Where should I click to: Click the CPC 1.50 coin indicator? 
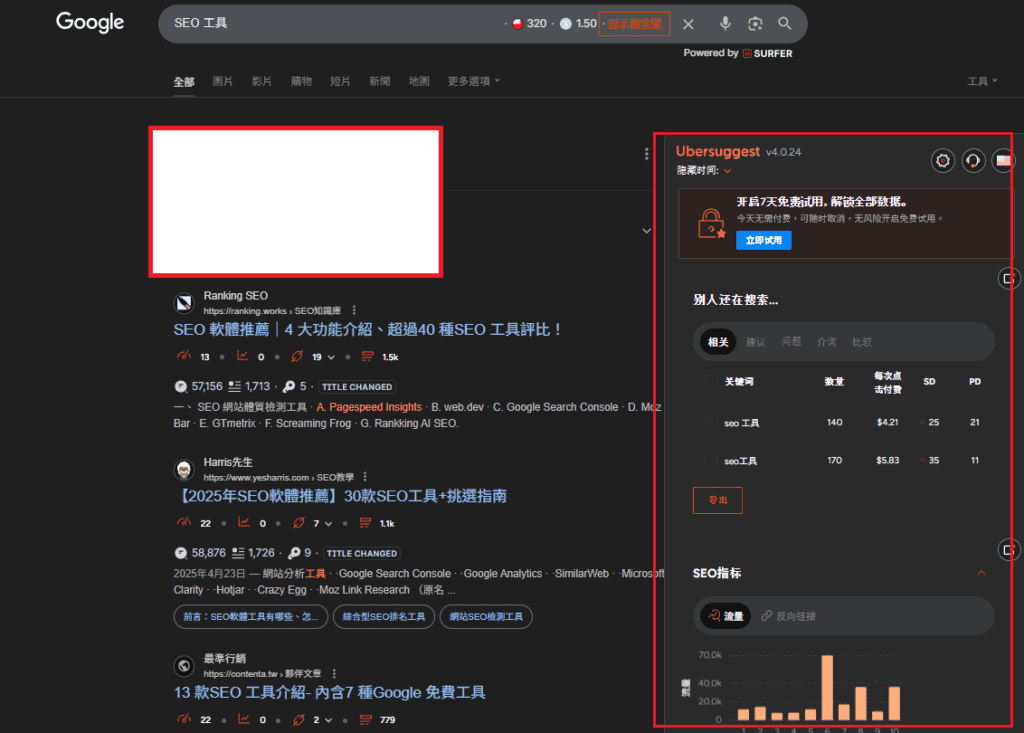(x=579, y=24)
